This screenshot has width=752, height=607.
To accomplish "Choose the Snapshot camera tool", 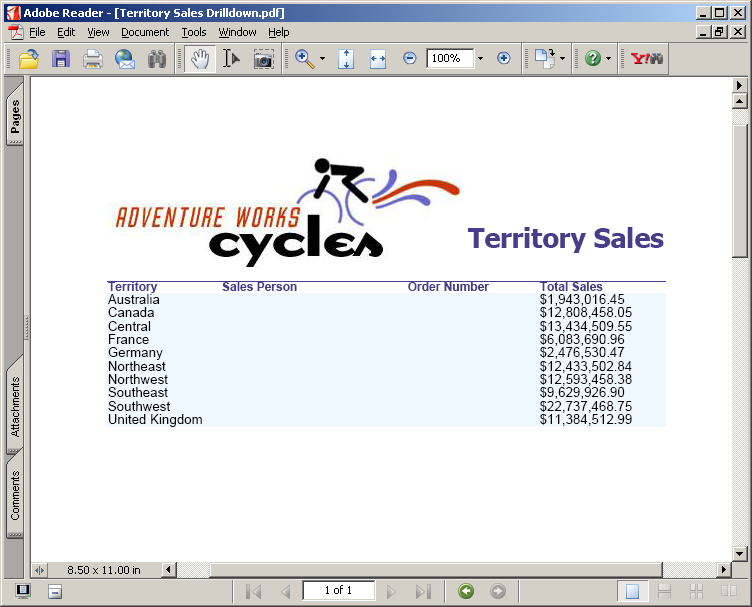I will pyautogui.click(x=263, y=59).
